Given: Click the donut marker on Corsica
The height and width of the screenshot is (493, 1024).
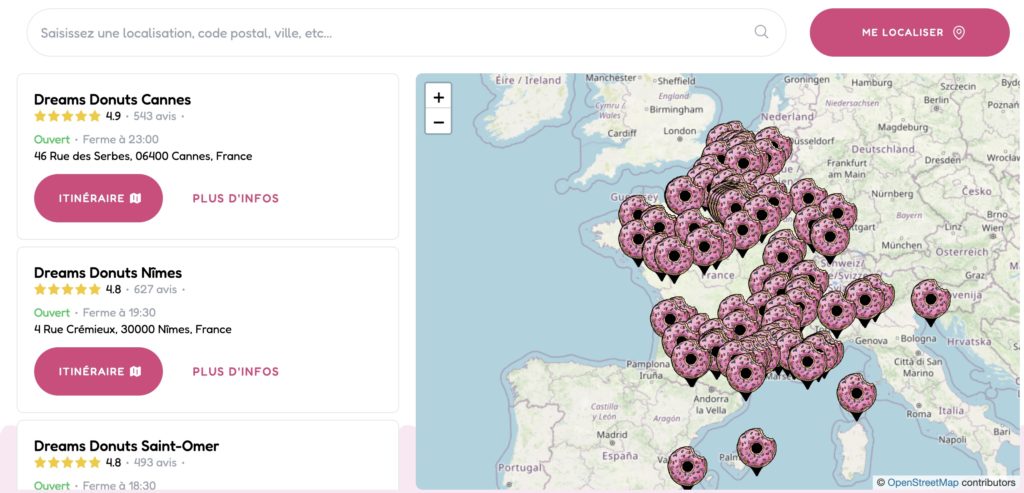Looking at the screenshot, I should pyautogui.click(x=856, y=396).
